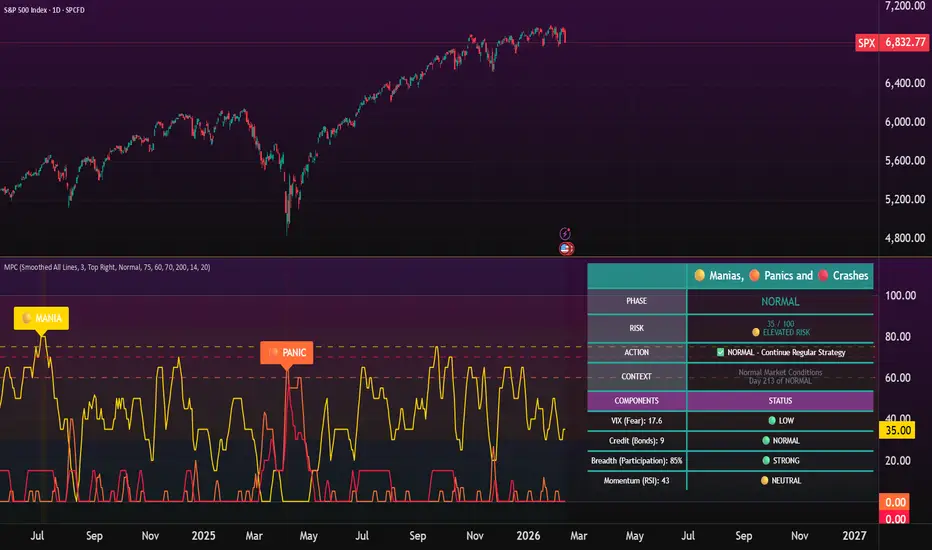Click the 2025 label on time axis
This screenshot has width=932, height=550.
coord(203,536)
